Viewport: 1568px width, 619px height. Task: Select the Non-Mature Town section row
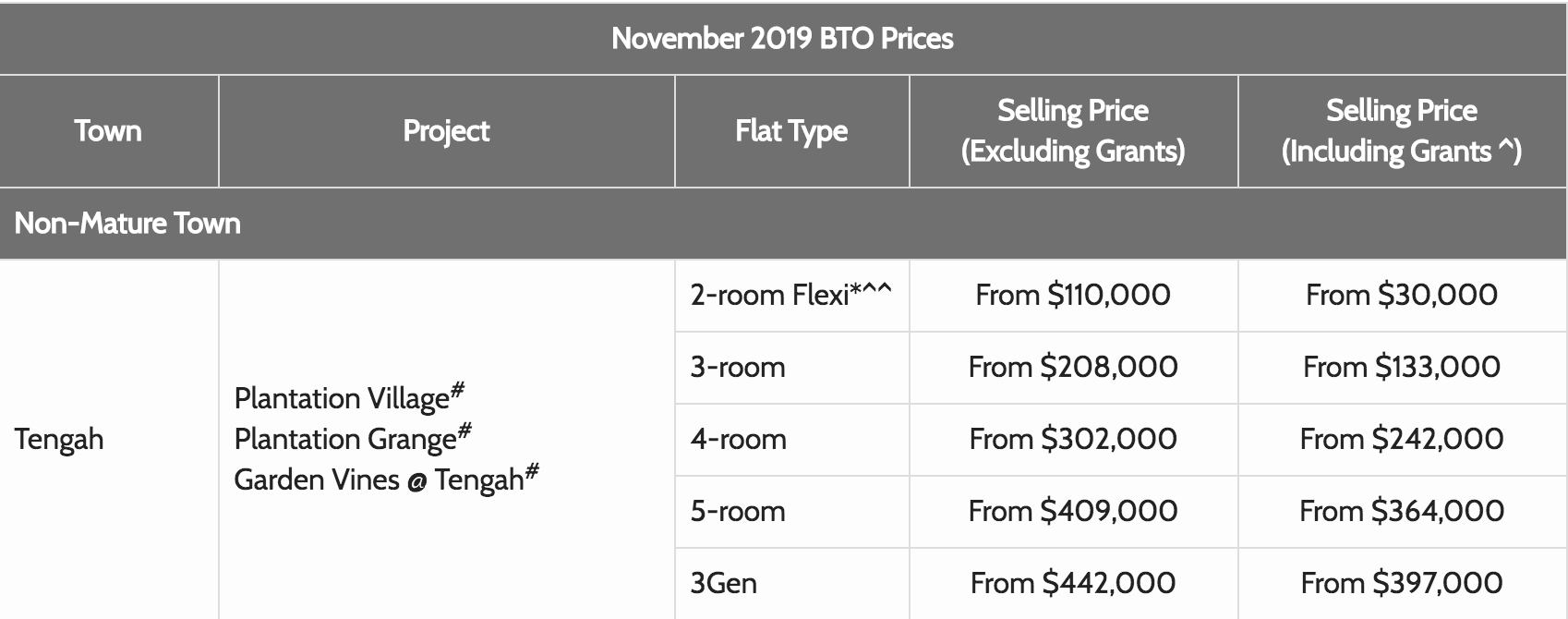click(784, 223)
